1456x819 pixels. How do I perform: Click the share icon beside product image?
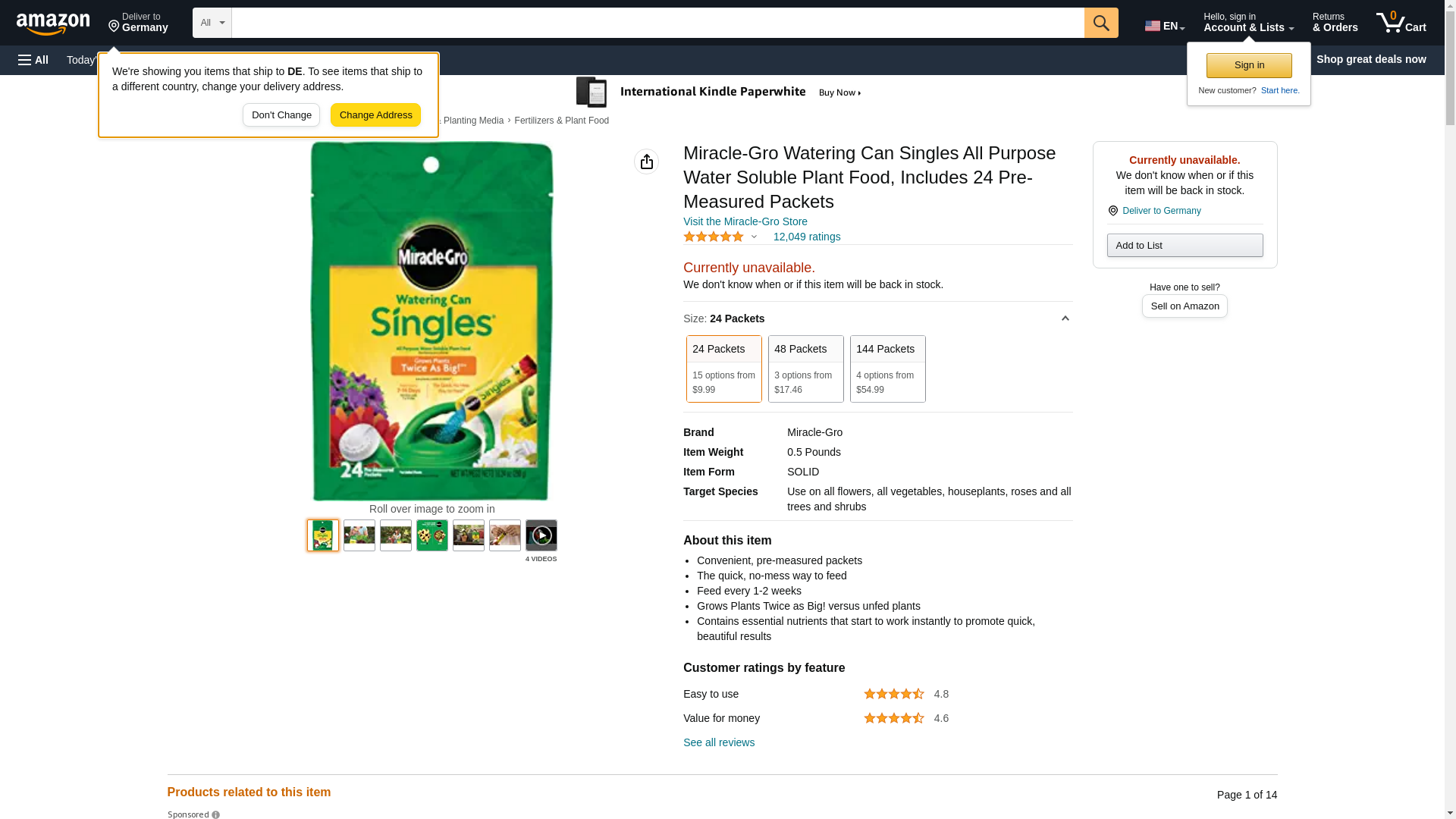pos(646,162)
